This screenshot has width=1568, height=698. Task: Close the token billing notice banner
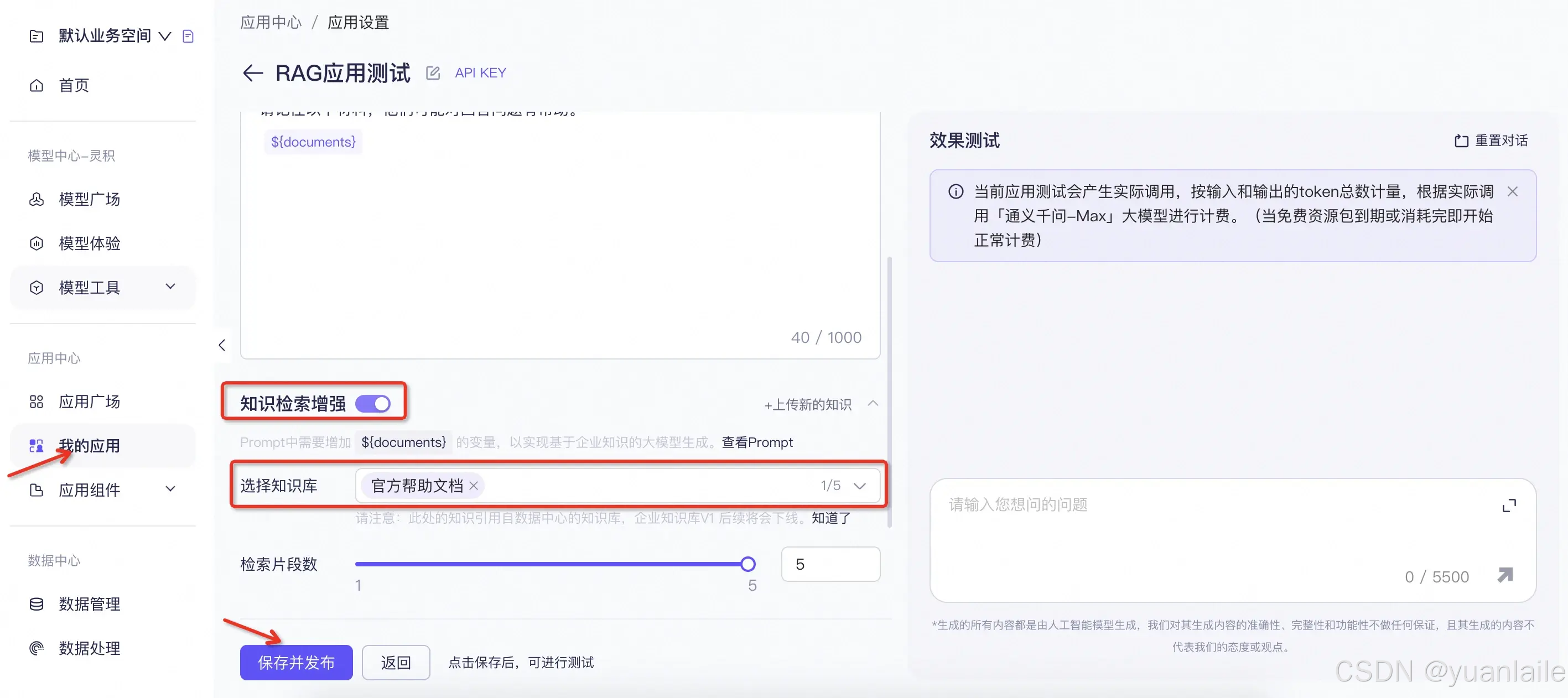(x=1513, y=192)
